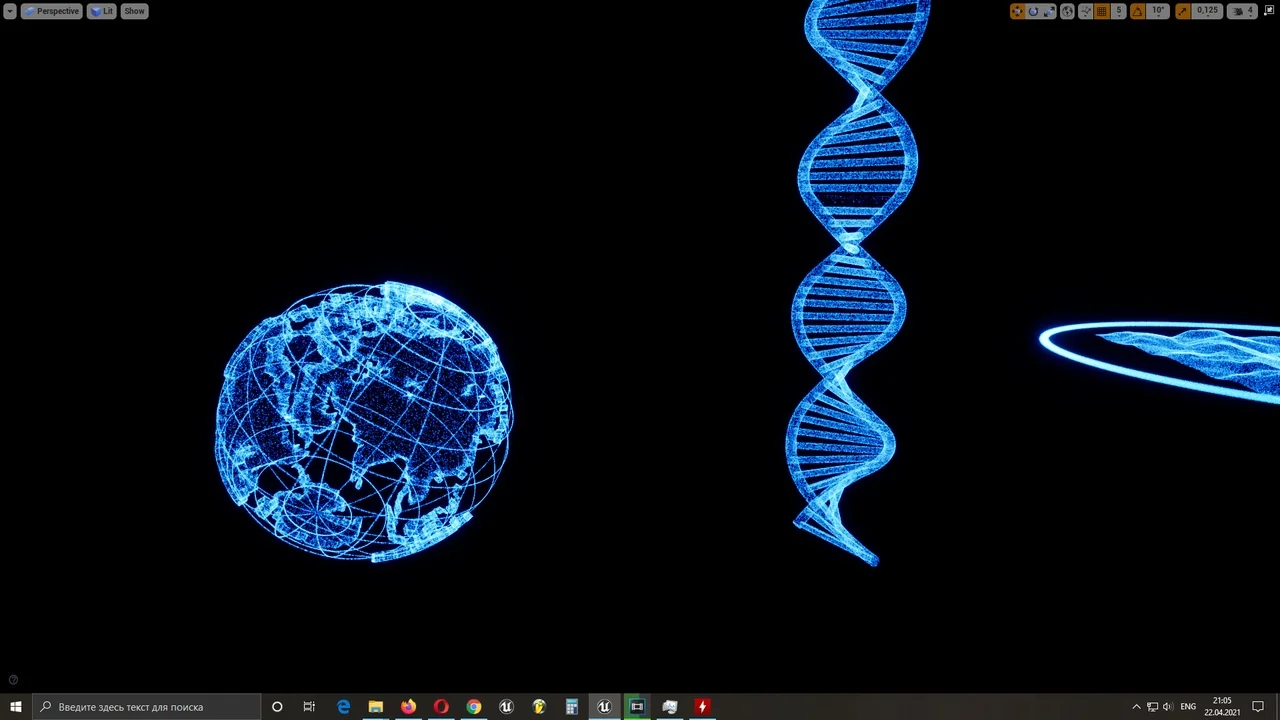This screenshot has height=720, width=1280.
Task: Open surface snapping options
Action: tap(1085, 11)
